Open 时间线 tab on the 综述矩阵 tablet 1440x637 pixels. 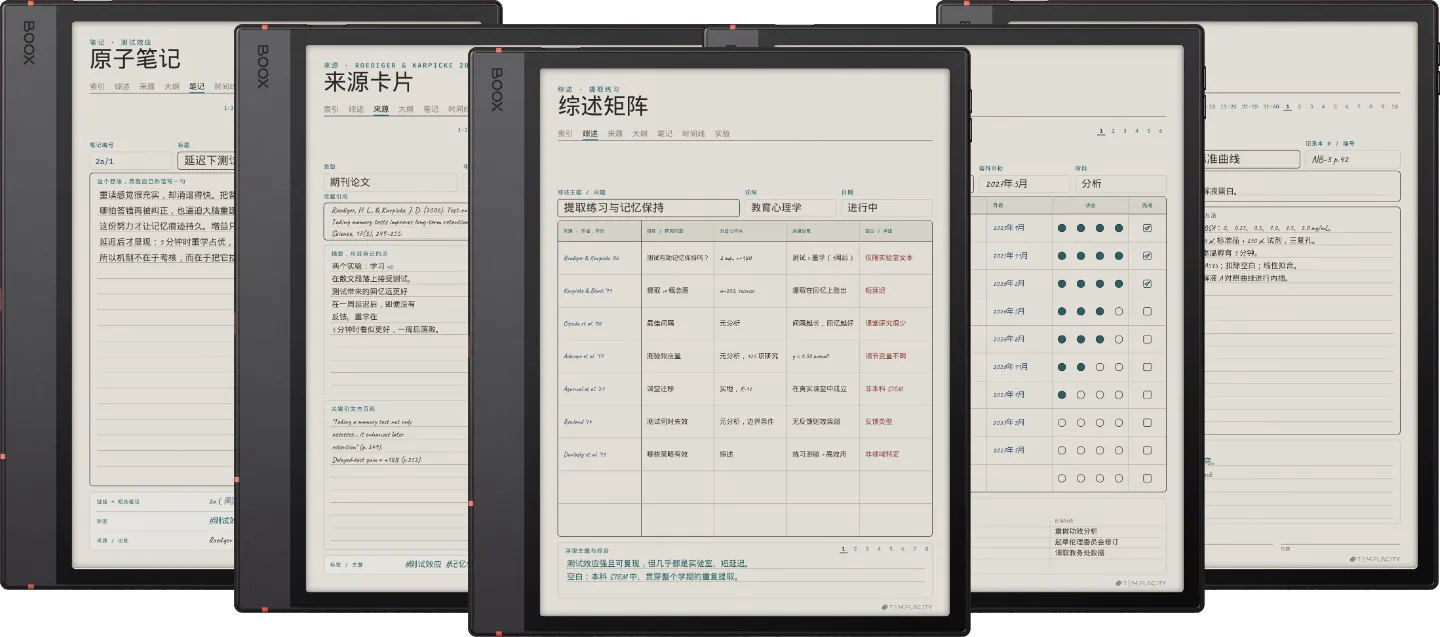[x=694, y=133]
